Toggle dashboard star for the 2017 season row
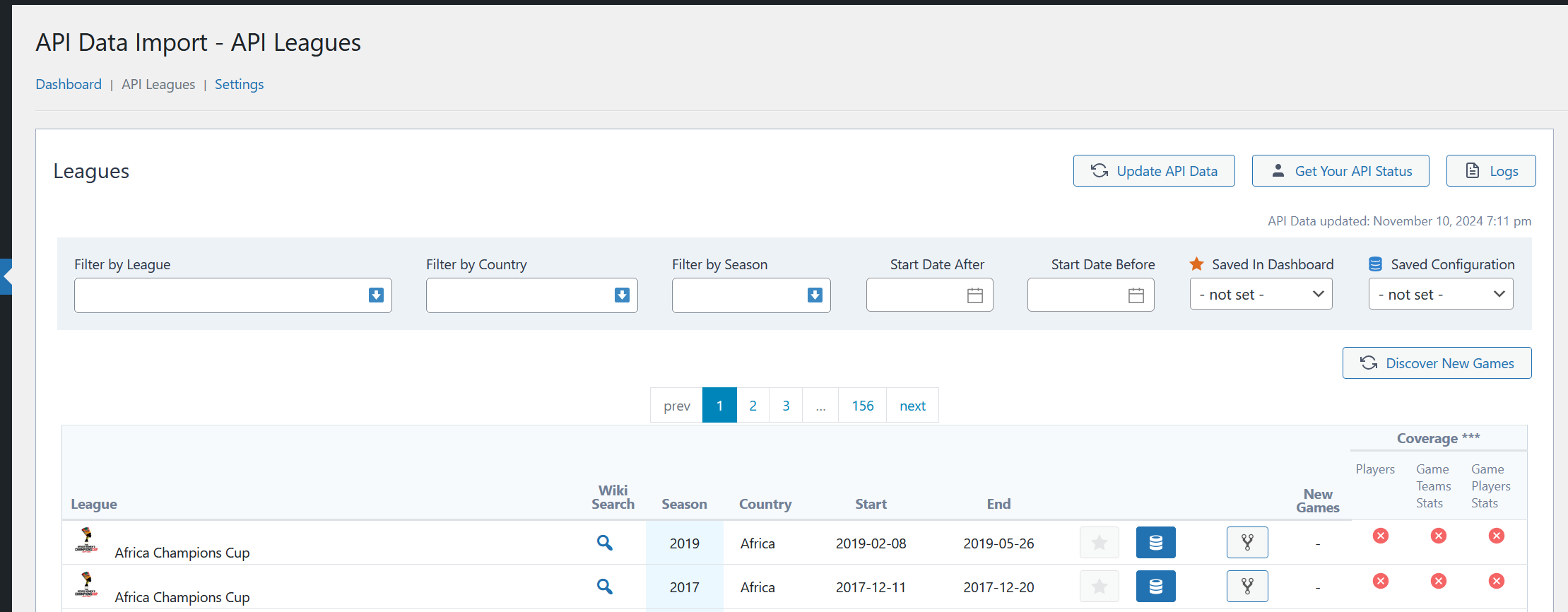The width and height of the screenshot is (1568, 612). 1099,587
